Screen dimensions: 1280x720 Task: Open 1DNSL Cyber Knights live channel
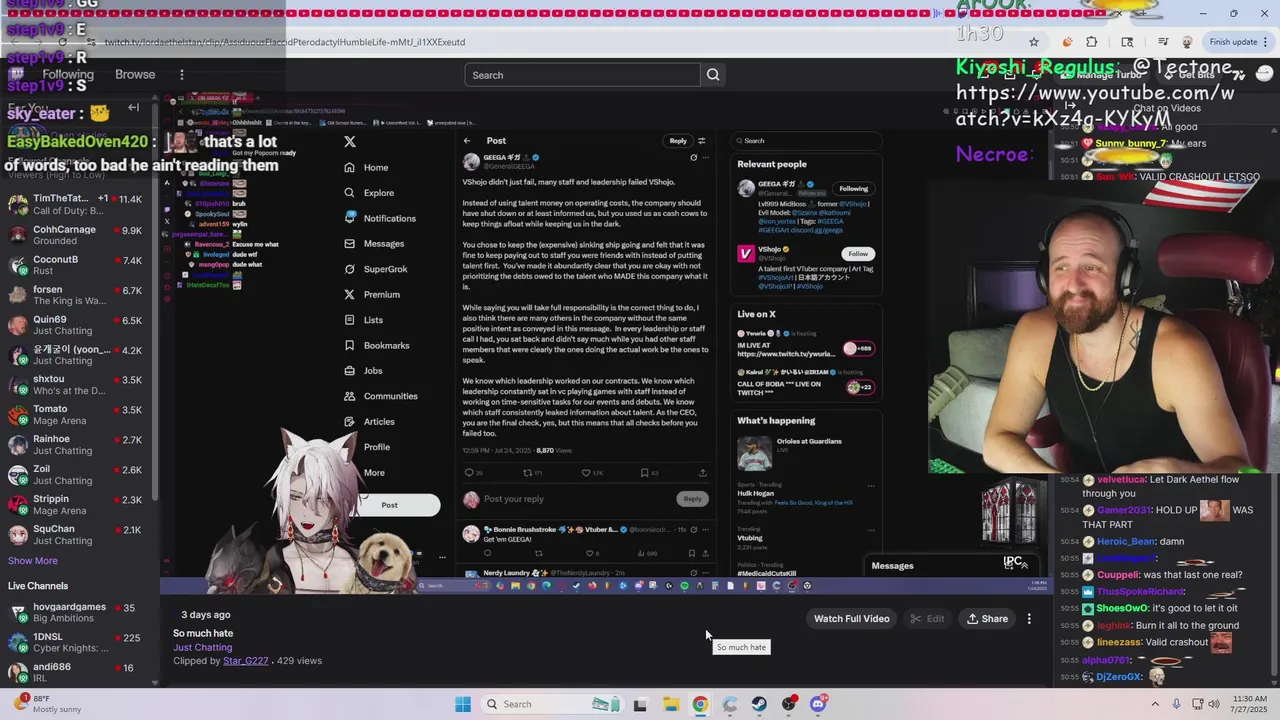[x=76, y=643]
